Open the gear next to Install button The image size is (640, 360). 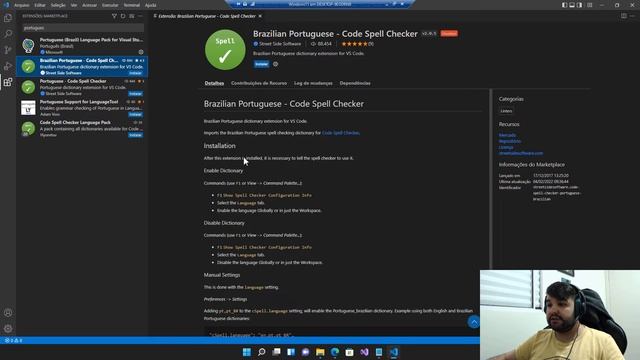coord(276,64)
